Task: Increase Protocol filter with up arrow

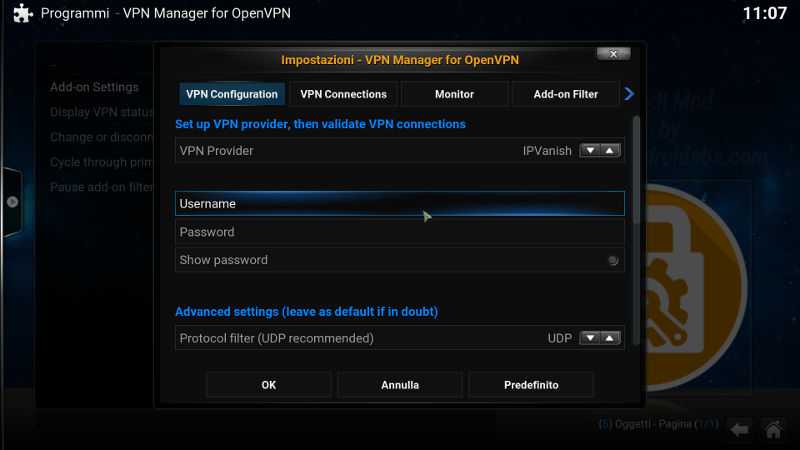Action: pyautogui.click(x=610, y=338)
